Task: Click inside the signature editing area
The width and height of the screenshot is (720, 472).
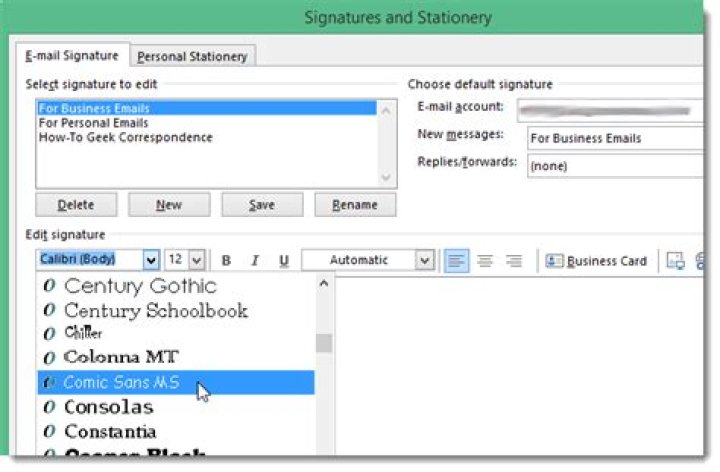Action: (519, 365)
